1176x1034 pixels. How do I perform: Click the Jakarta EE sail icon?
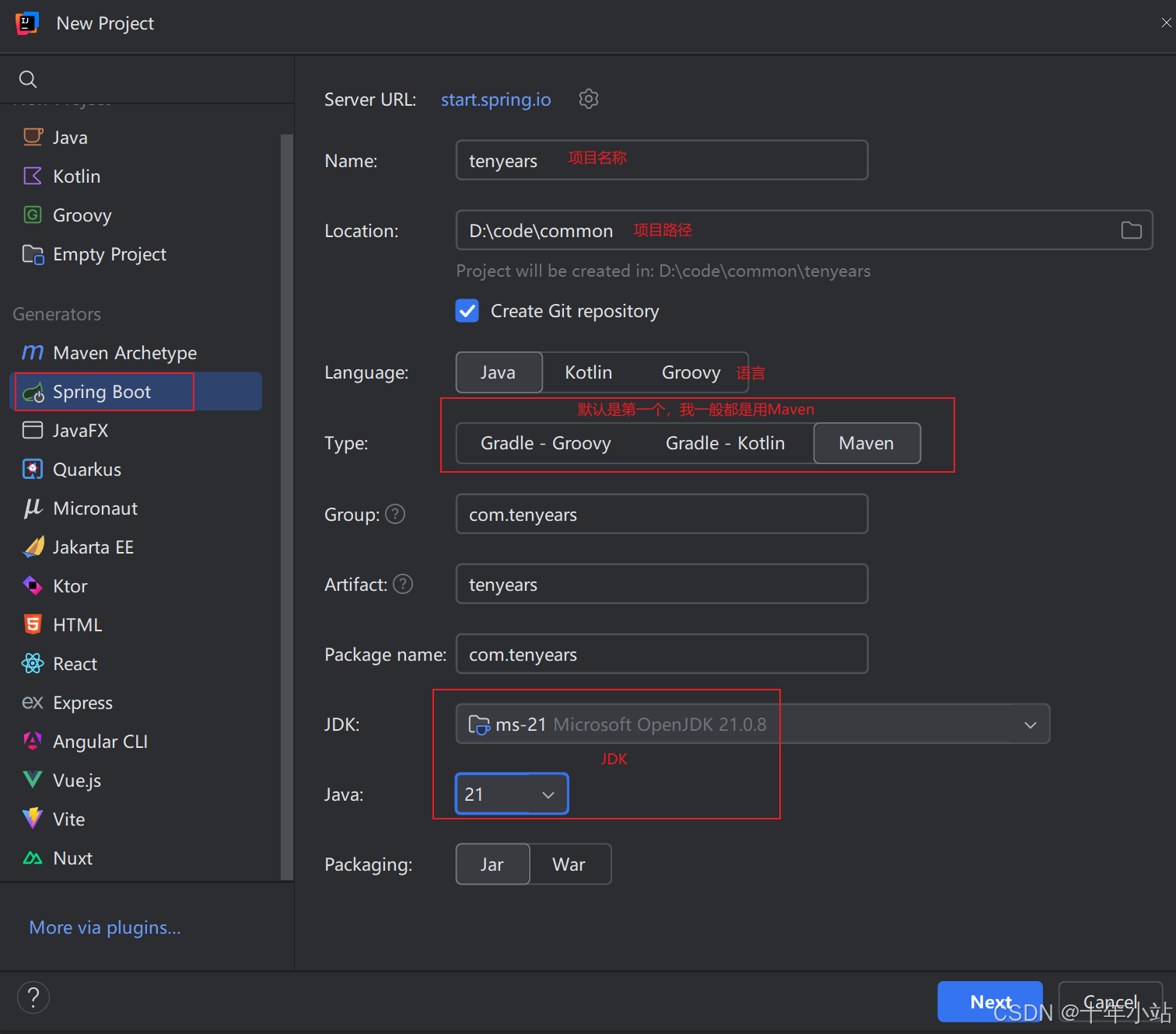[33, 547]
